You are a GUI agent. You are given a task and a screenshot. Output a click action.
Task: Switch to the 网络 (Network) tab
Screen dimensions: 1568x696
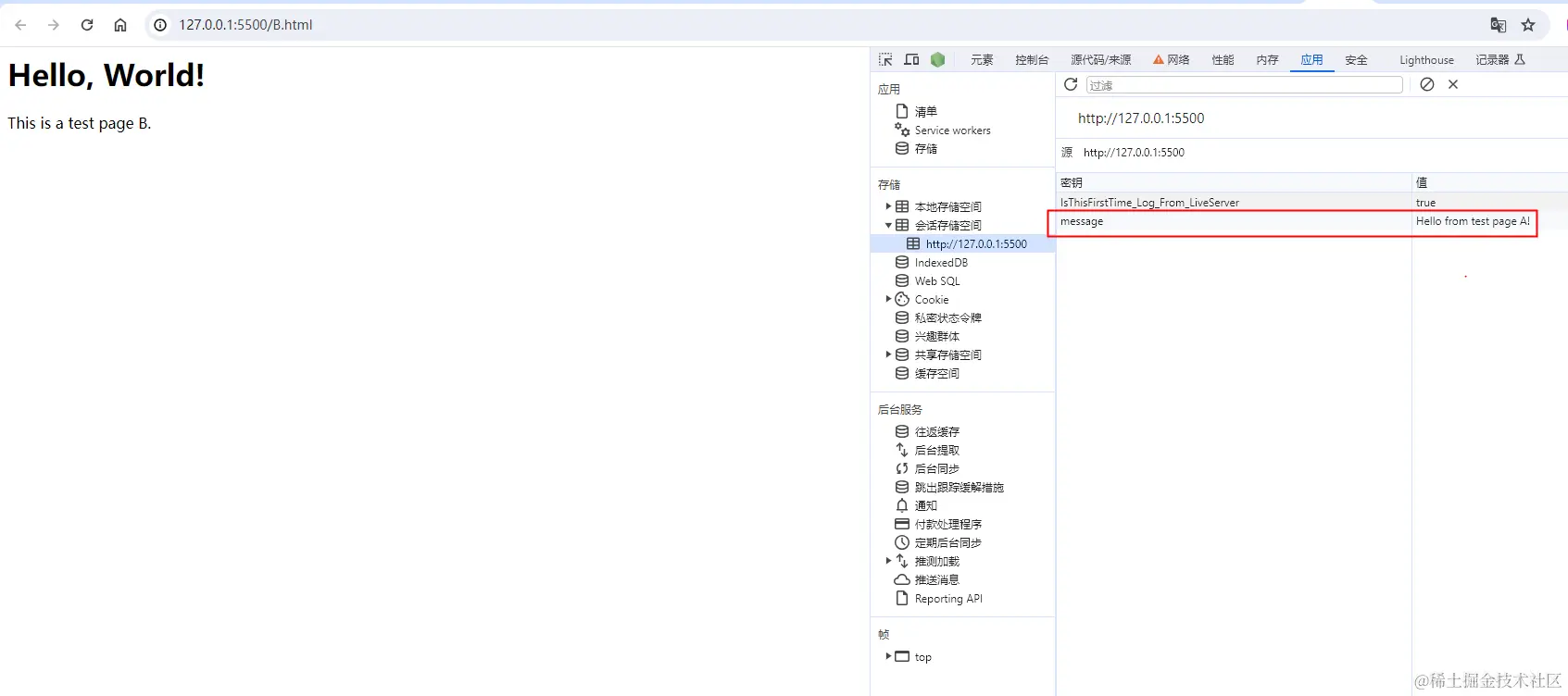[x=1172, y=60]
